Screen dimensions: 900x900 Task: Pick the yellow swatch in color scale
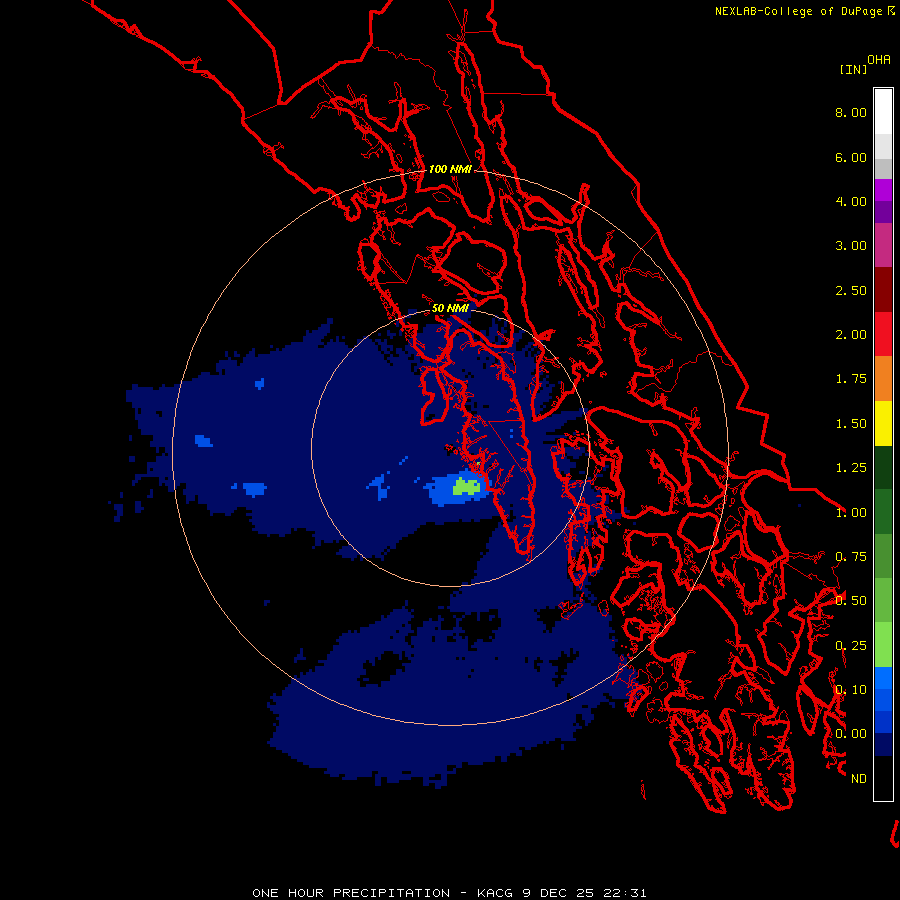click(x=883, y=424)
